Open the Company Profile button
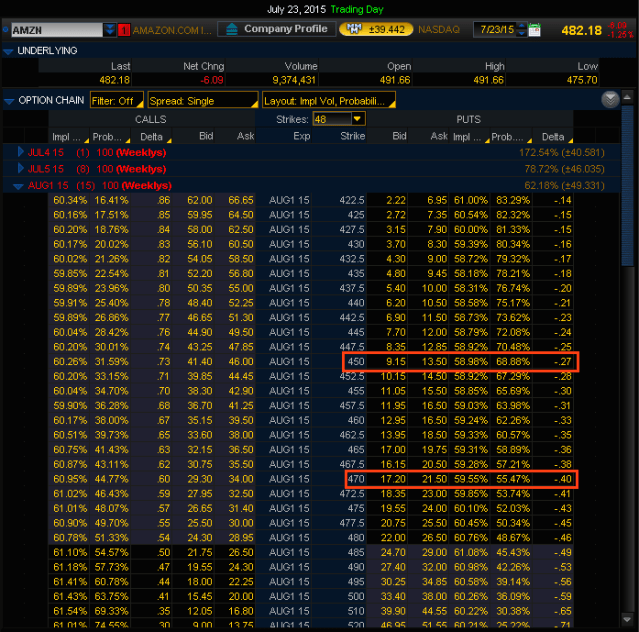Viewport: 639px width, 632px height. [x=277, y=29]
